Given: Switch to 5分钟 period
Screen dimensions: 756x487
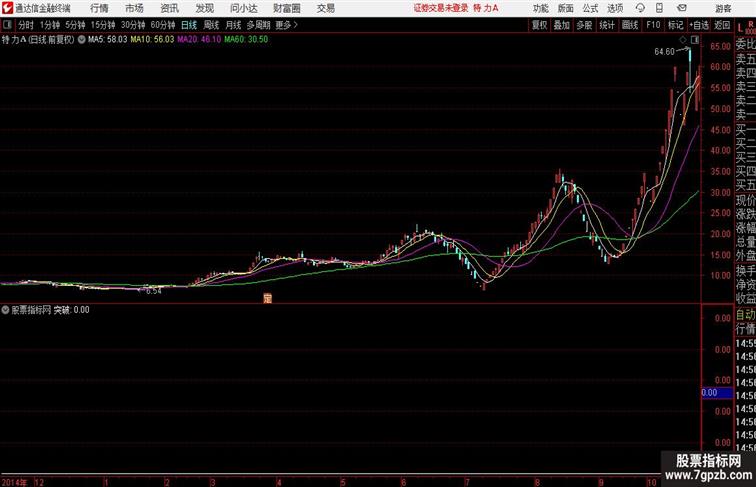Looking at the screenshot, I should (x=75, y=25).
